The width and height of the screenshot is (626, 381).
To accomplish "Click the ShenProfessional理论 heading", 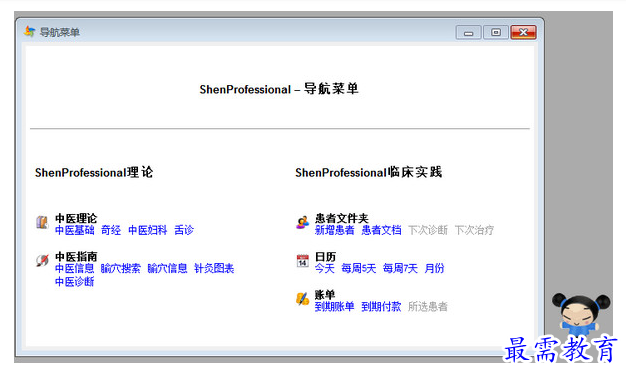I will pos(94,173).
